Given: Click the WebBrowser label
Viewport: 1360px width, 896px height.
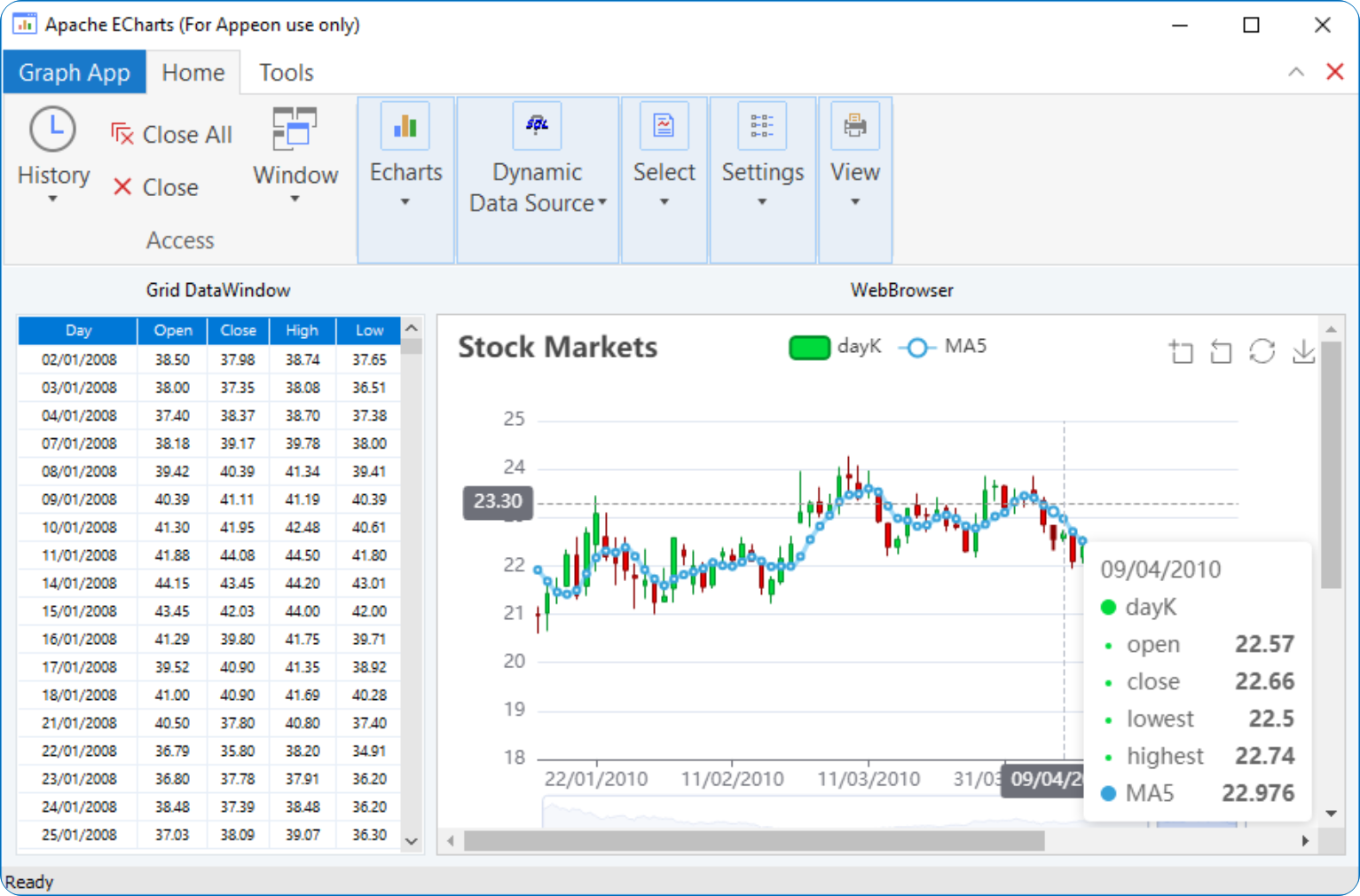Looking at the screenshot, I should 902,290.
